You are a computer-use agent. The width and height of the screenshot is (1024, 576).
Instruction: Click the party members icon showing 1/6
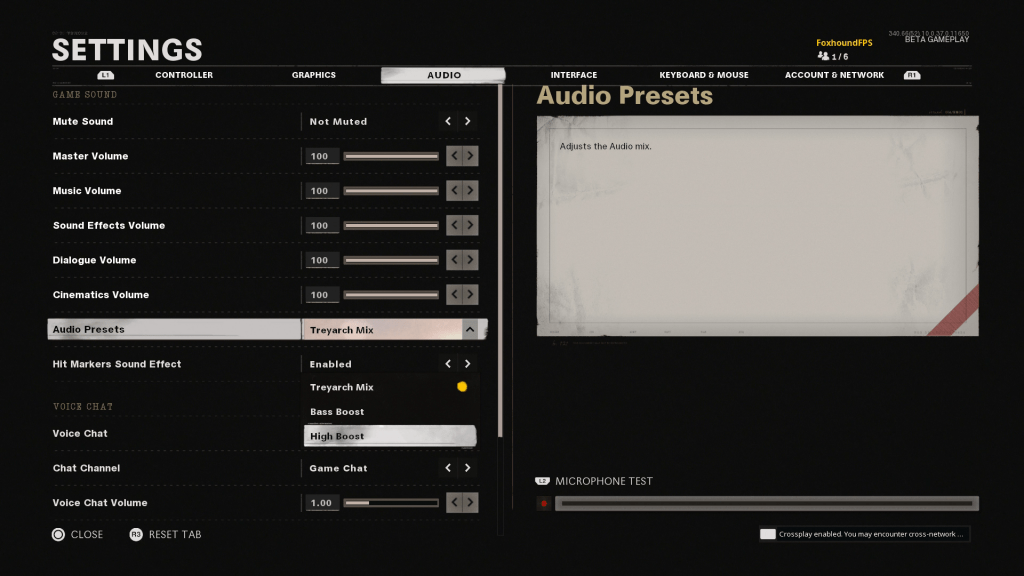coord(825,56)
